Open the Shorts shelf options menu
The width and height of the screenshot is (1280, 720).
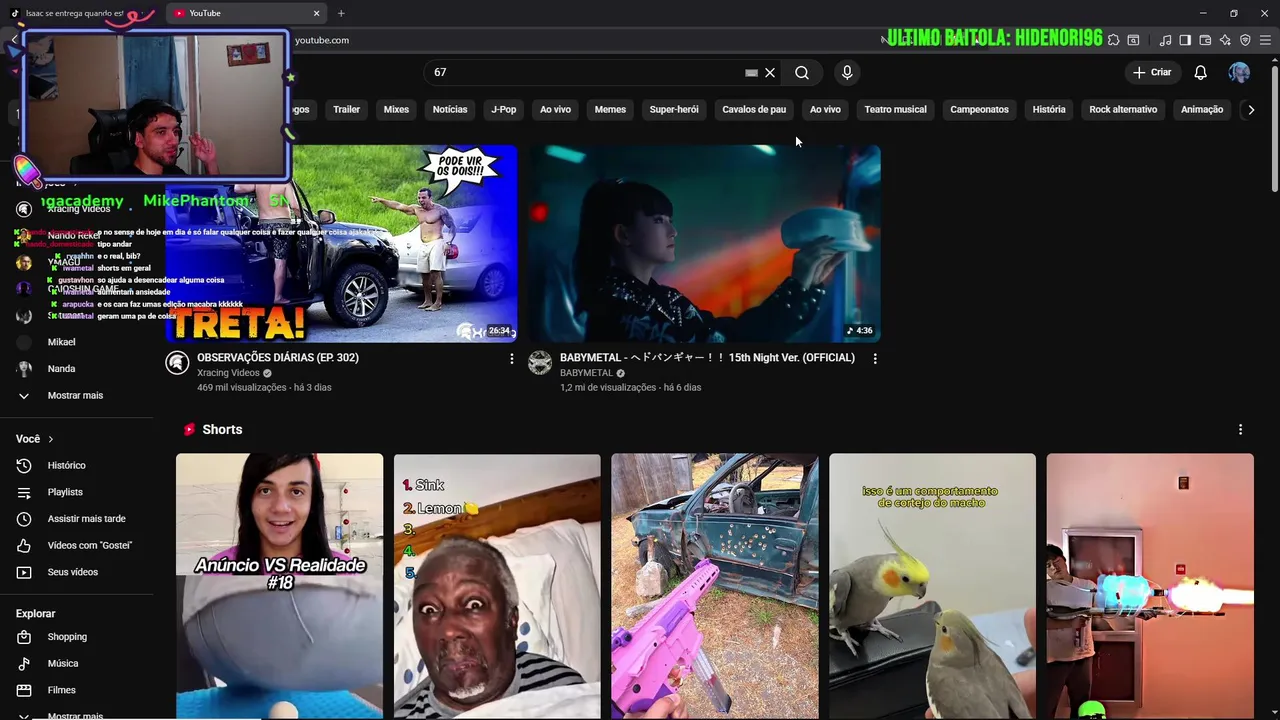click(x=1240, y=429)
